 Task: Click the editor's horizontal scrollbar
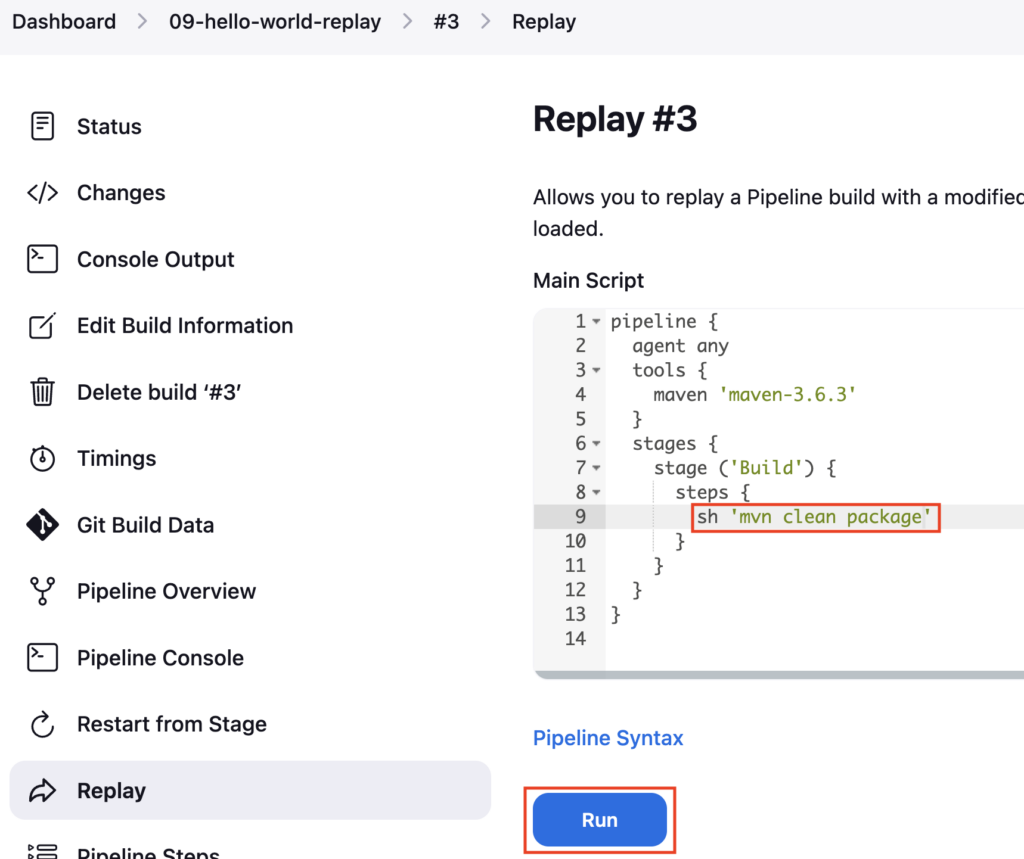click(x=778, y=675)
